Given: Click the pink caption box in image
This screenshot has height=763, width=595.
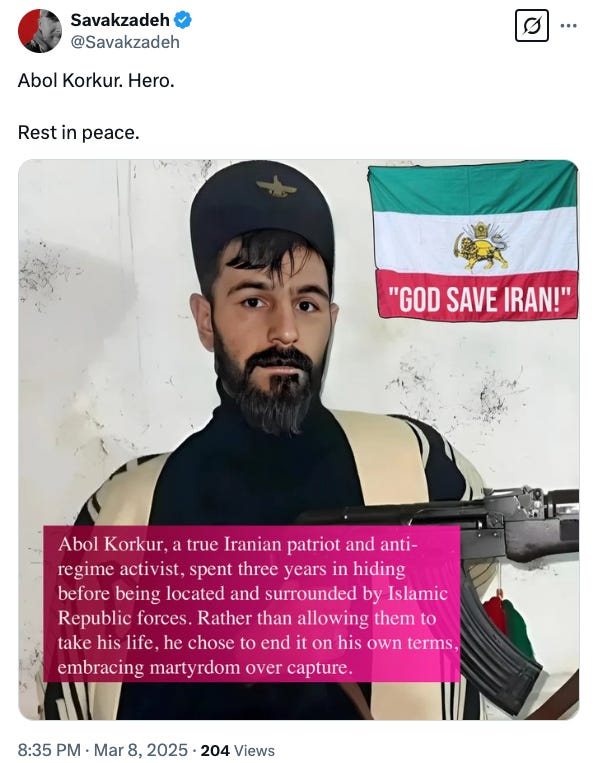Looking at the screenshot, I should pos(252,604).
